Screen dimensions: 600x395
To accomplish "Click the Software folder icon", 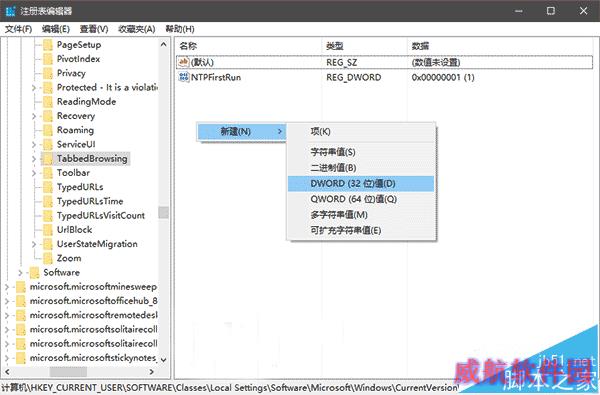I will click(34, 273).
